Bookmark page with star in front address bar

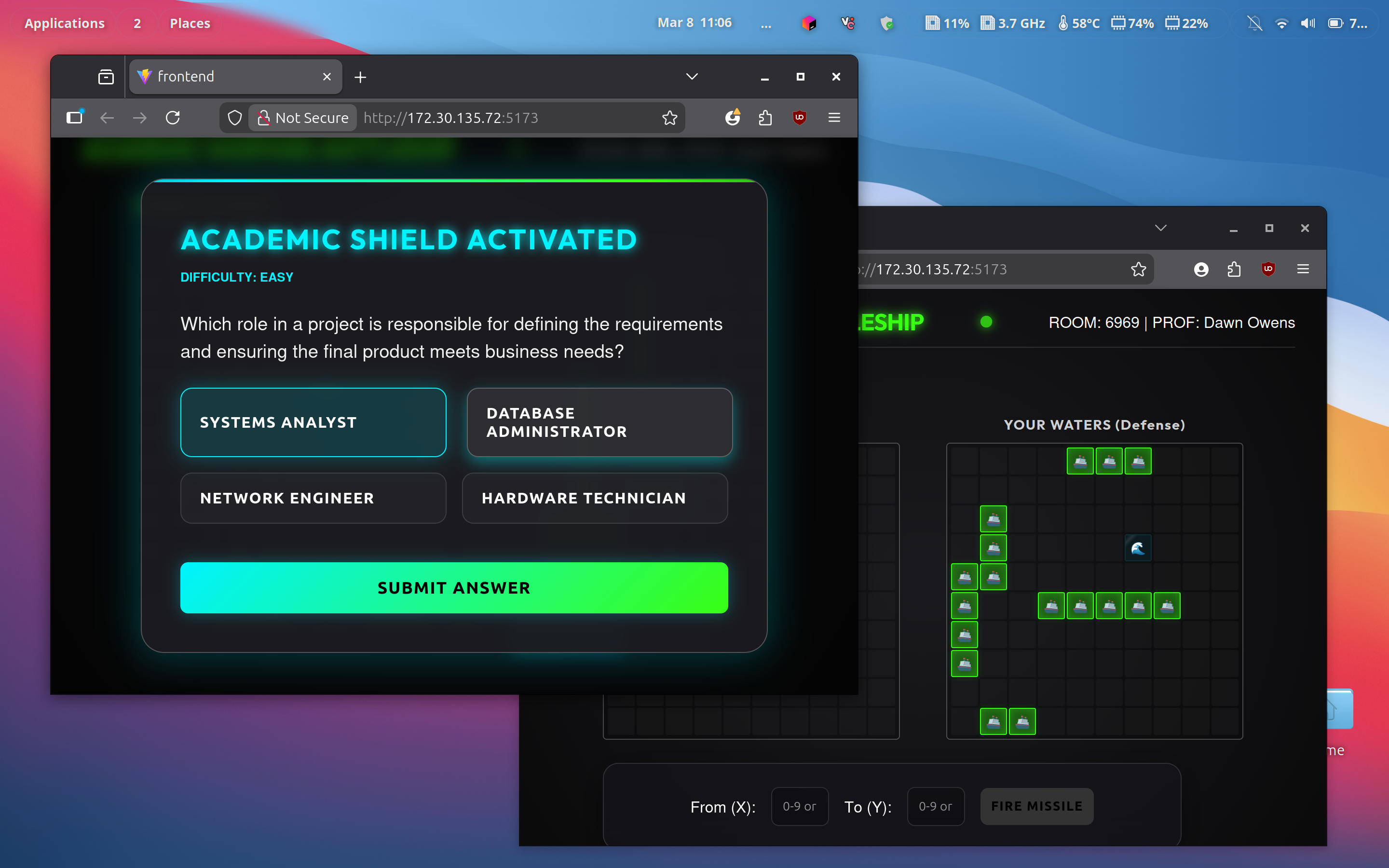669,118
